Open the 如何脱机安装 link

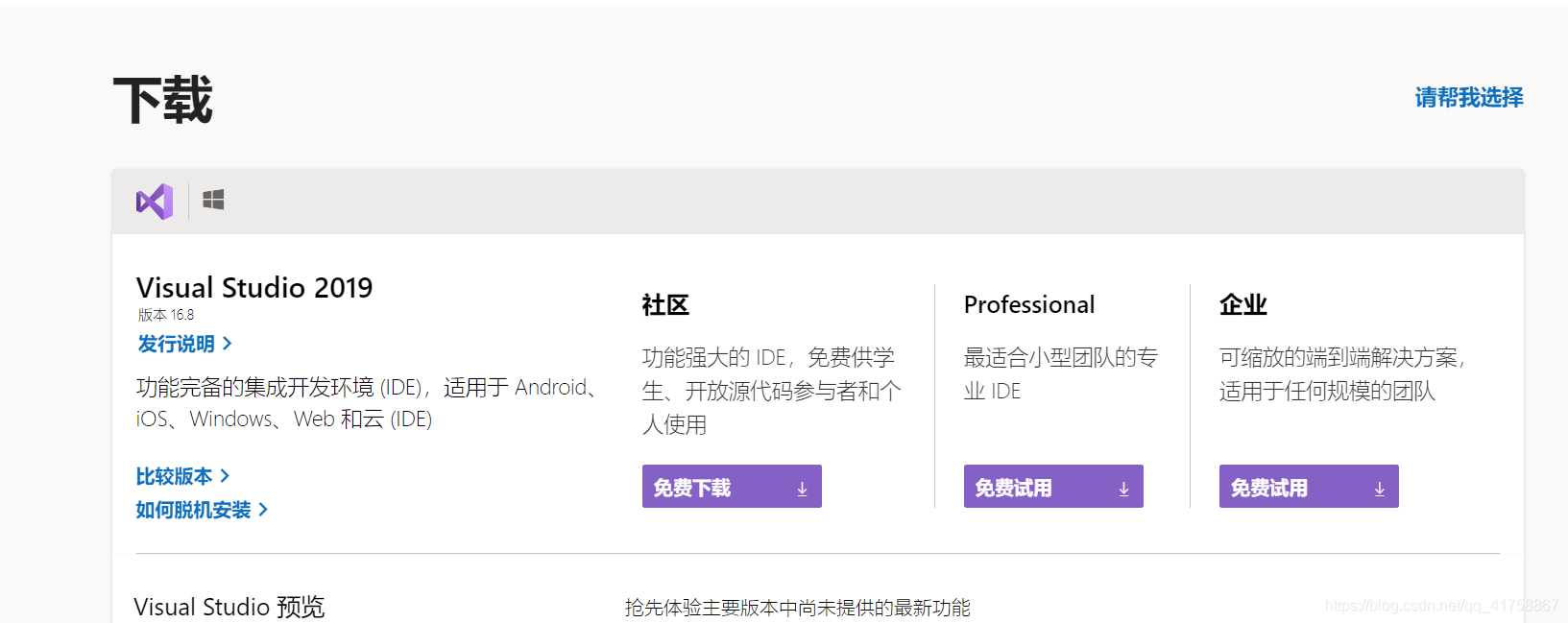coord(193,510)
